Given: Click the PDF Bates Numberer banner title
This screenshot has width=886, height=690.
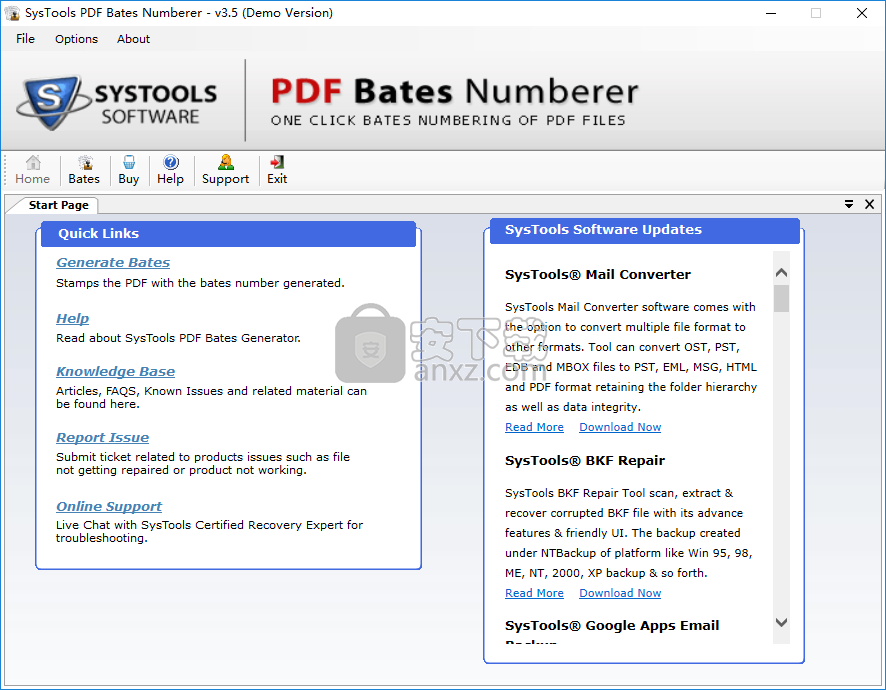Looking at the screenshot, I should [454, 92].
